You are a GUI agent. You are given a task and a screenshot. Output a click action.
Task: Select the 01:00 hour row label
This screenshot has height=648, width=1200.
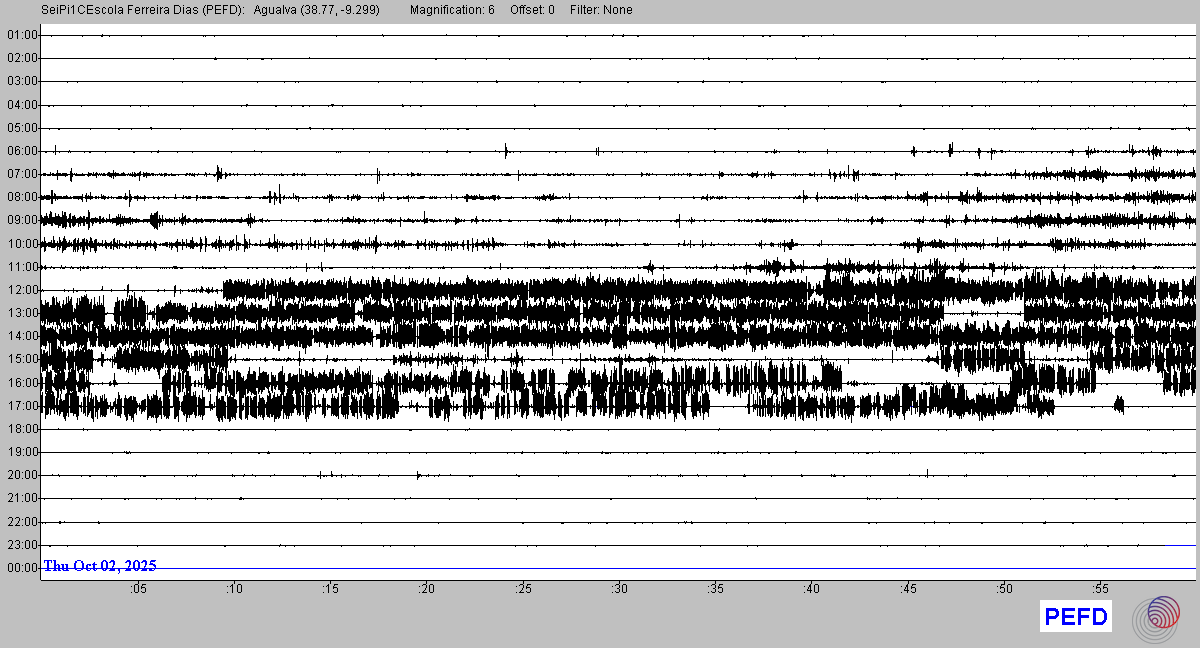point(22,35)
